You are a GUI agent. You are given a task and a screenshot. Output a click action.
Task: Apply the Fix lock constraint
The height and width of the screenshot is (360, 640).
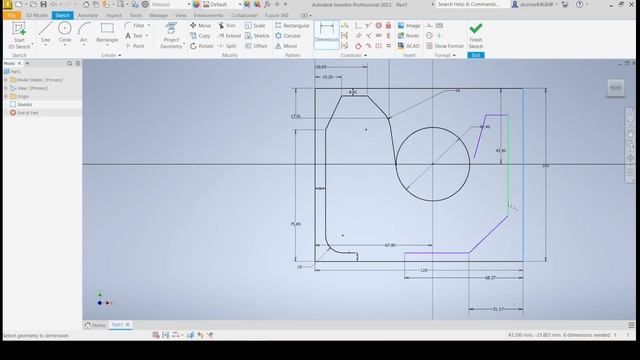(x=388, y=25)
